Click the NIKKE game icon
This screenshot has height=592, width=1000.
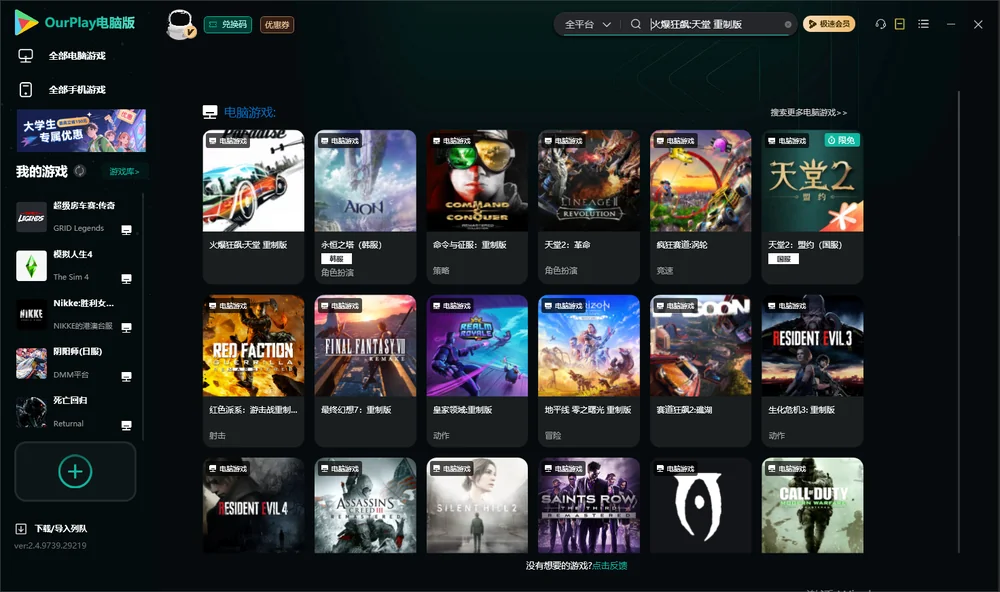pyautogui.click(x=31, y=314)
